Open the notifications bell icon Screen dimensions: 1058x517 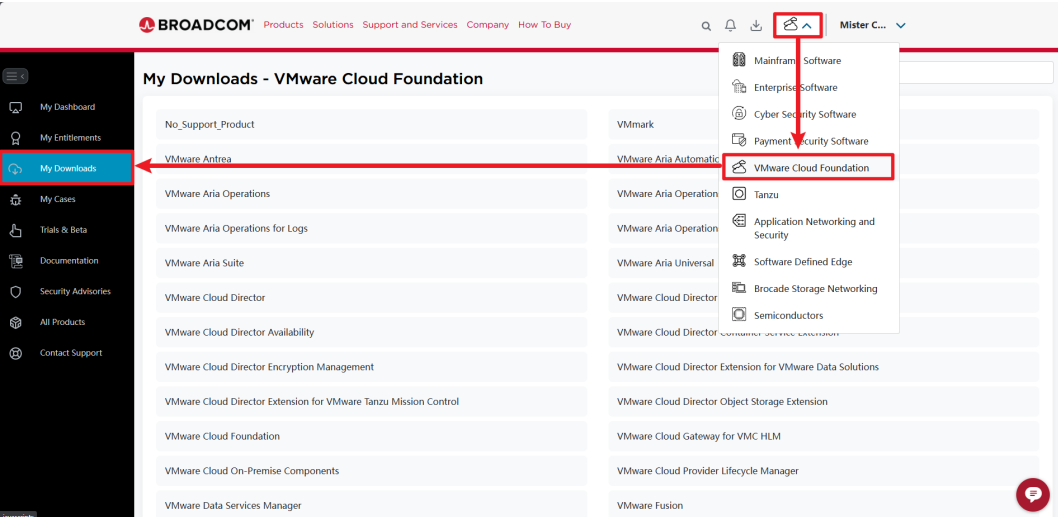click(x=731, y=26)
